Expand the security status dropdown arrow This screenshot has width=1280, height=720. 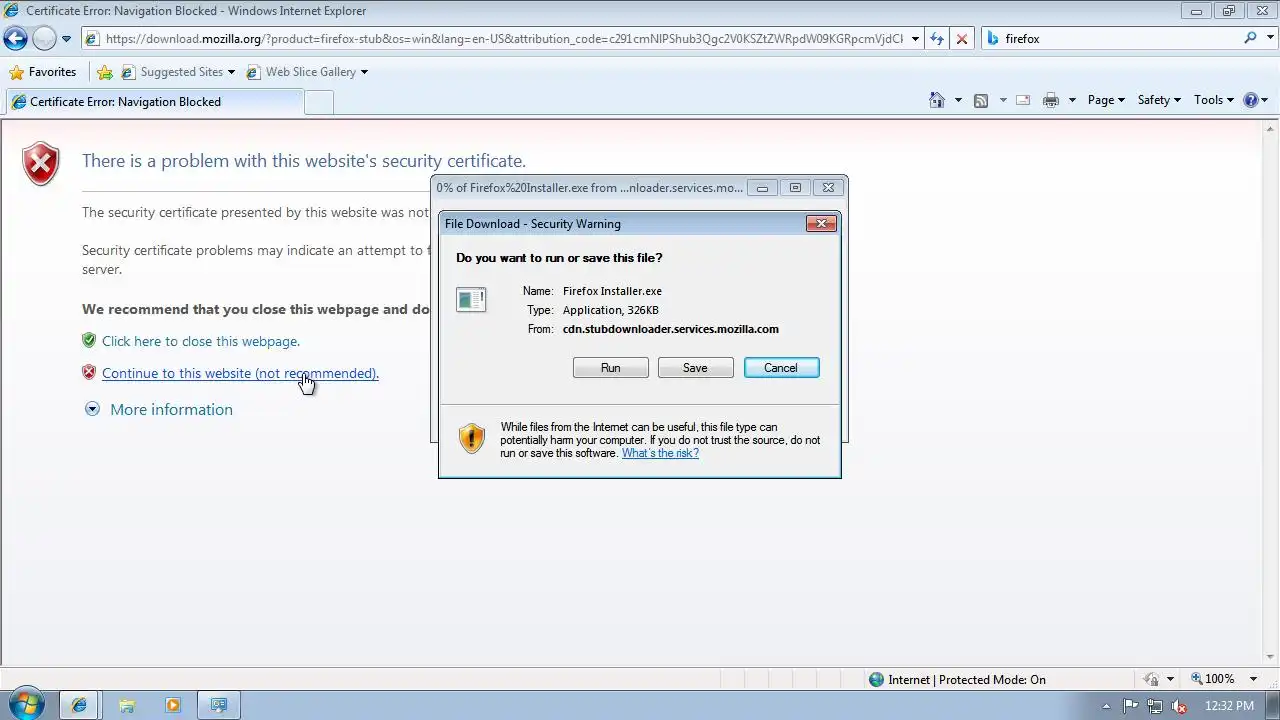coord(1170,680)
